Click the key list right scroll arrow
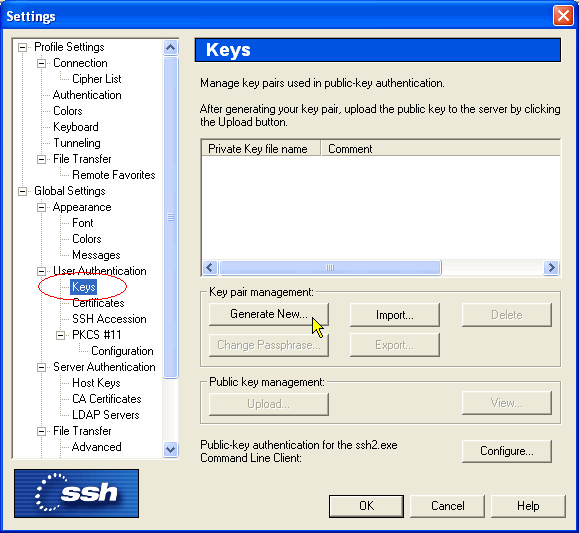This screenshot has height=533, width=579. 551,267
